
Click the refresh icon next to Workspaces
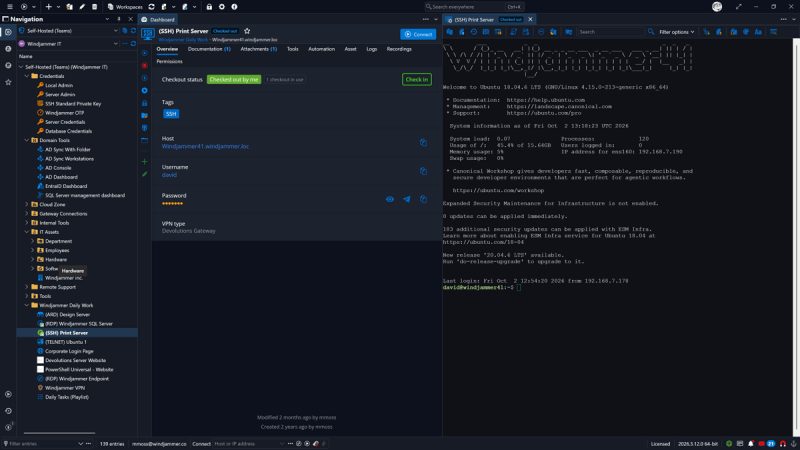click(x=152, y=7)
